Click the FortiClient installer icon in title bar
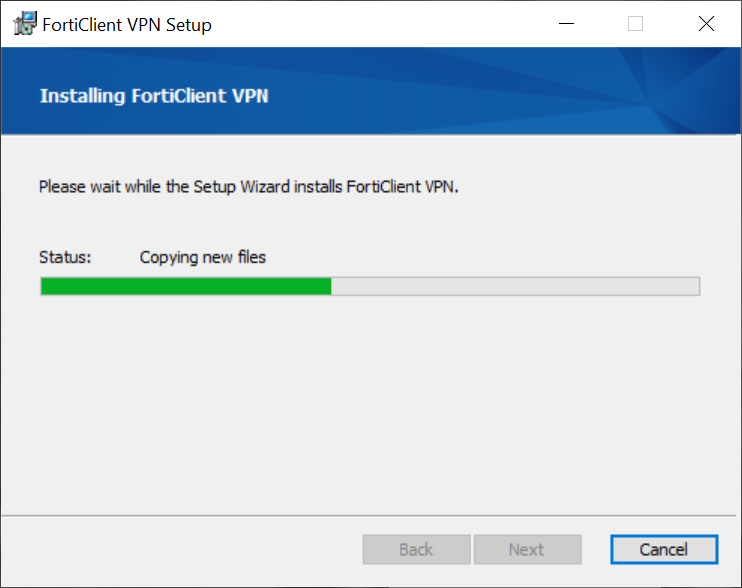 pyautogui.click(x=24, y=24)
